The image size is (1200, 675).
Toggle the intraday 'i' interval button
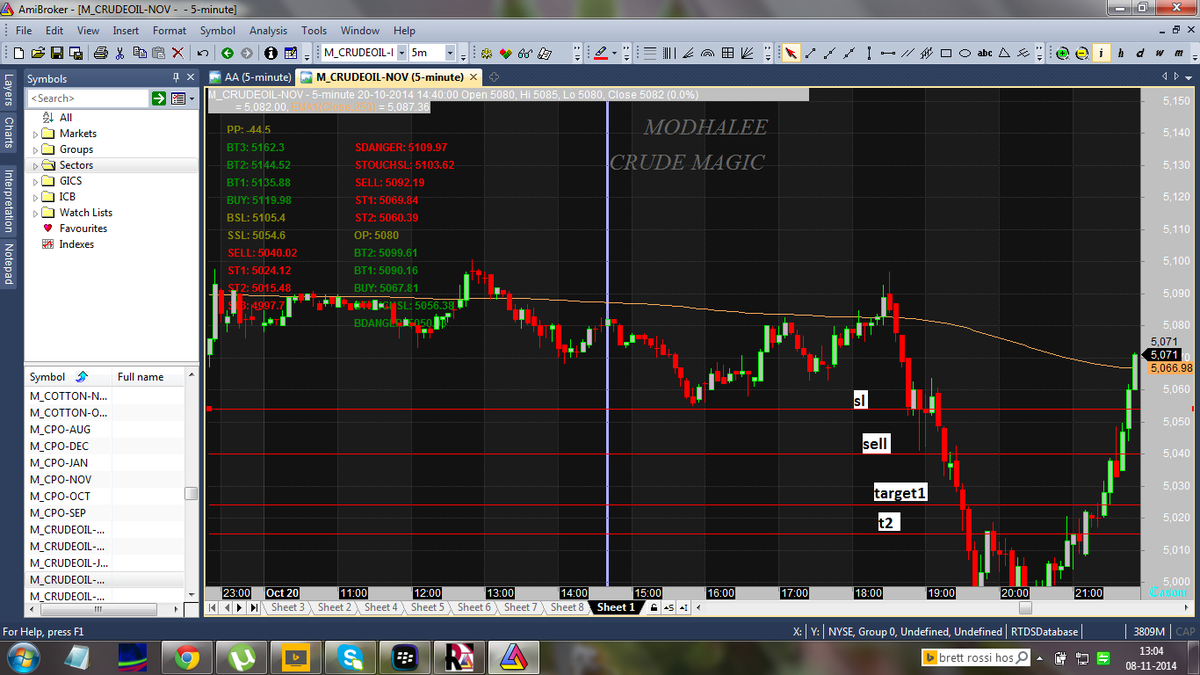1101,53
